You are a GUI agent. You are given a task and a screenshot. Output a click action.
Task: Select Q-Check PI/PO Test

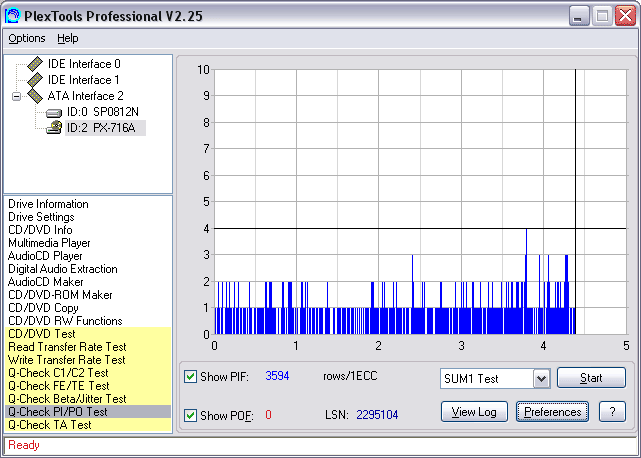pos(88,412)
